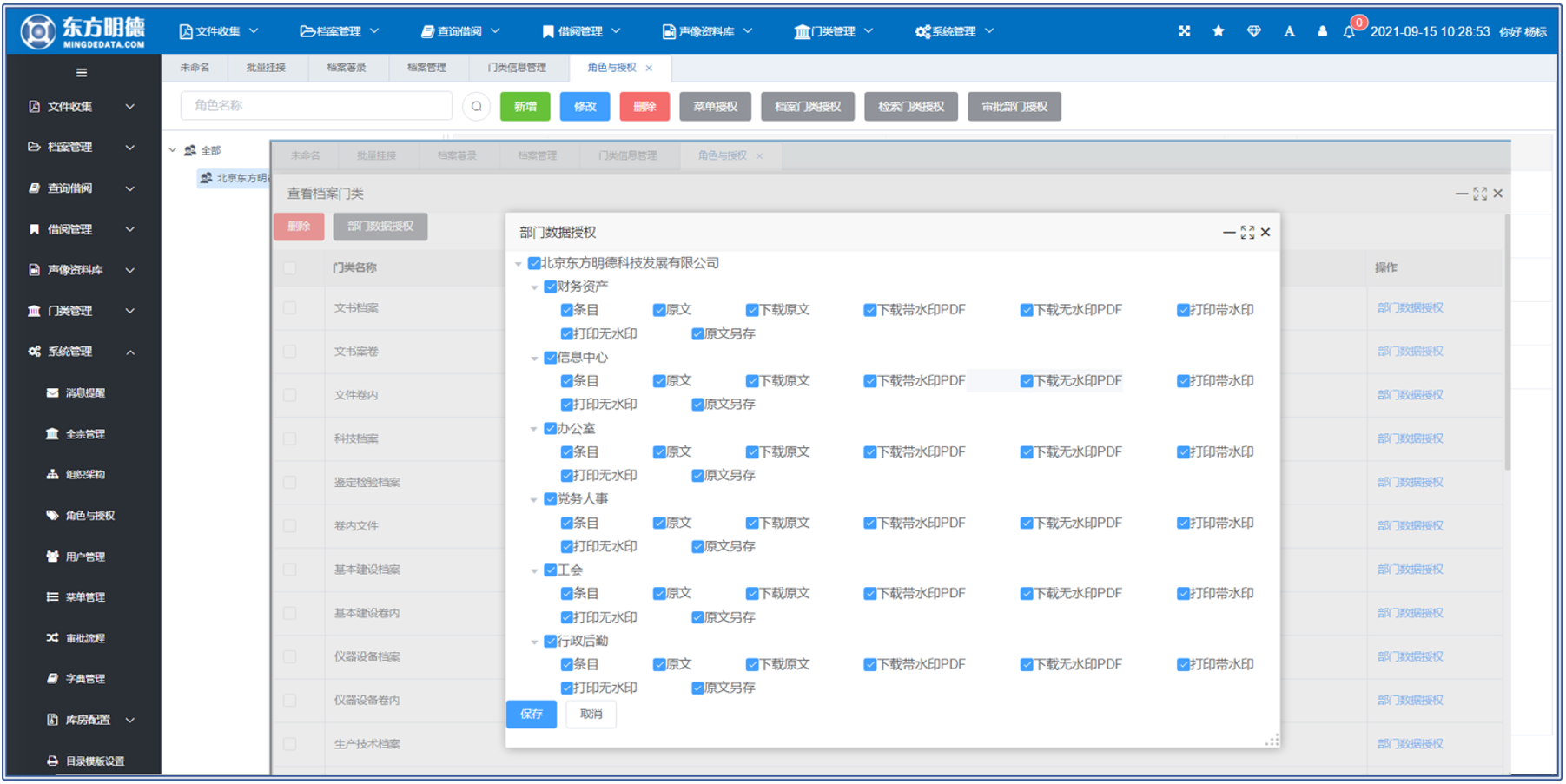Click the font size 'A' icon

tap(1289, 31)
